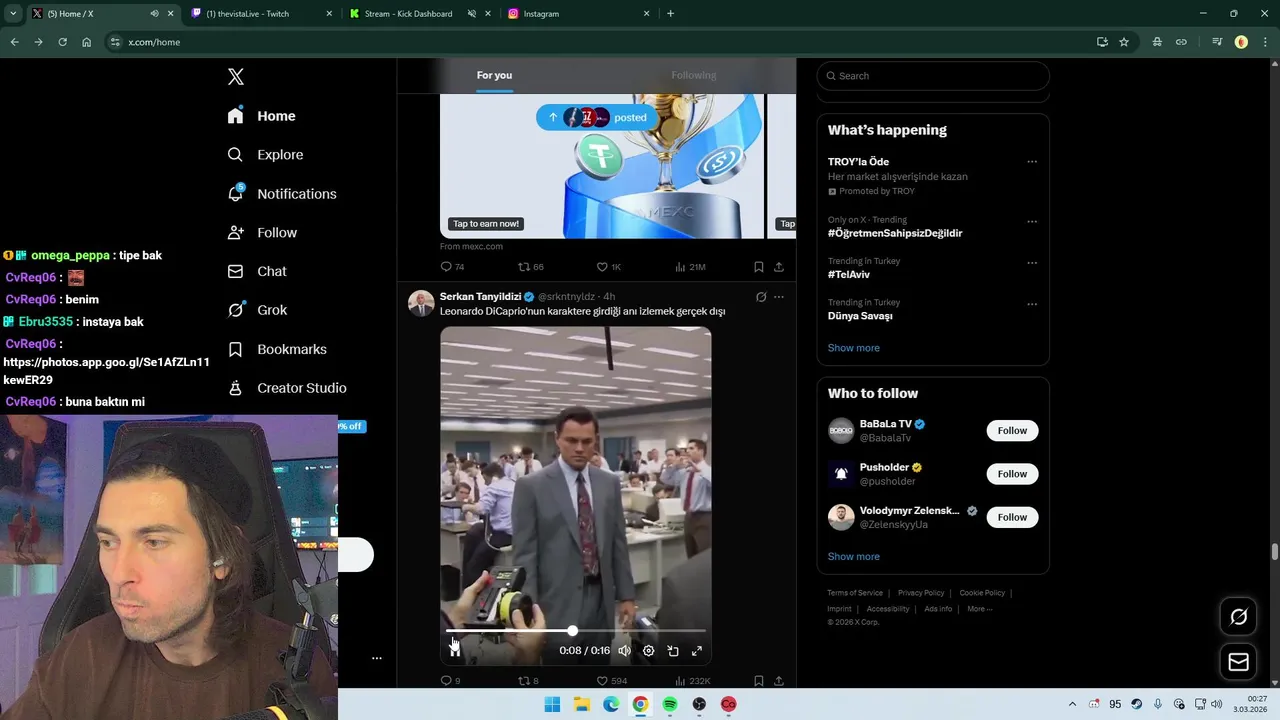1280x720 pixels.
Task: Open the Chrome tab search dropdown
Action: tap(13, 14)
